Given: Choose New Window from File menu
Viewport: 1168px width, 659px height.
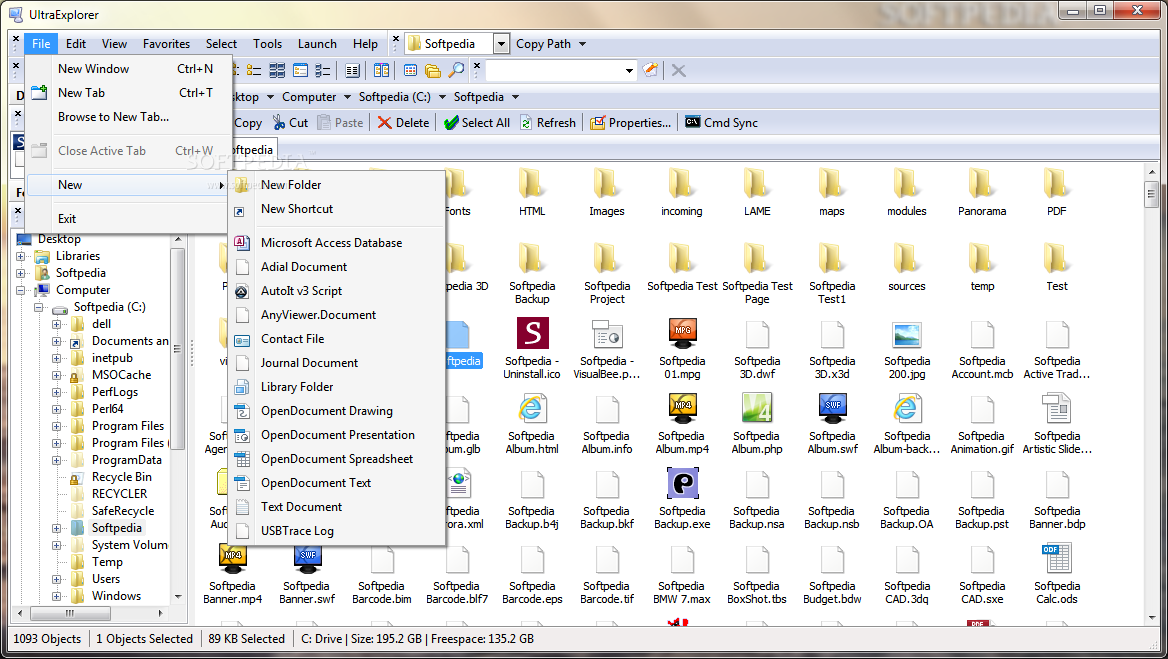Looking at the screenshot, I should [130, 69].
